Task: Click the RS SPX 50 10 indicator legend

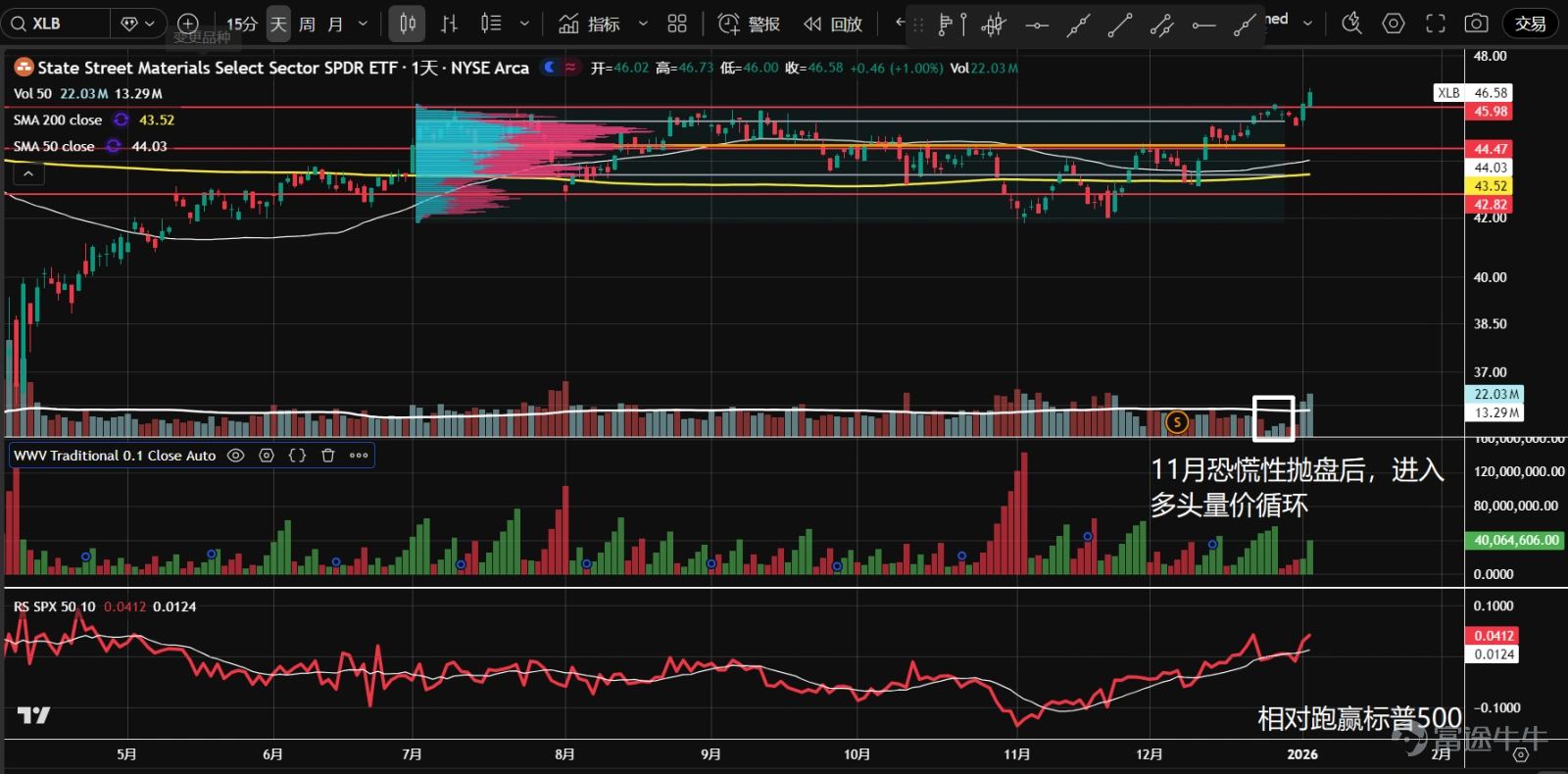Action: tap(55, 607)
